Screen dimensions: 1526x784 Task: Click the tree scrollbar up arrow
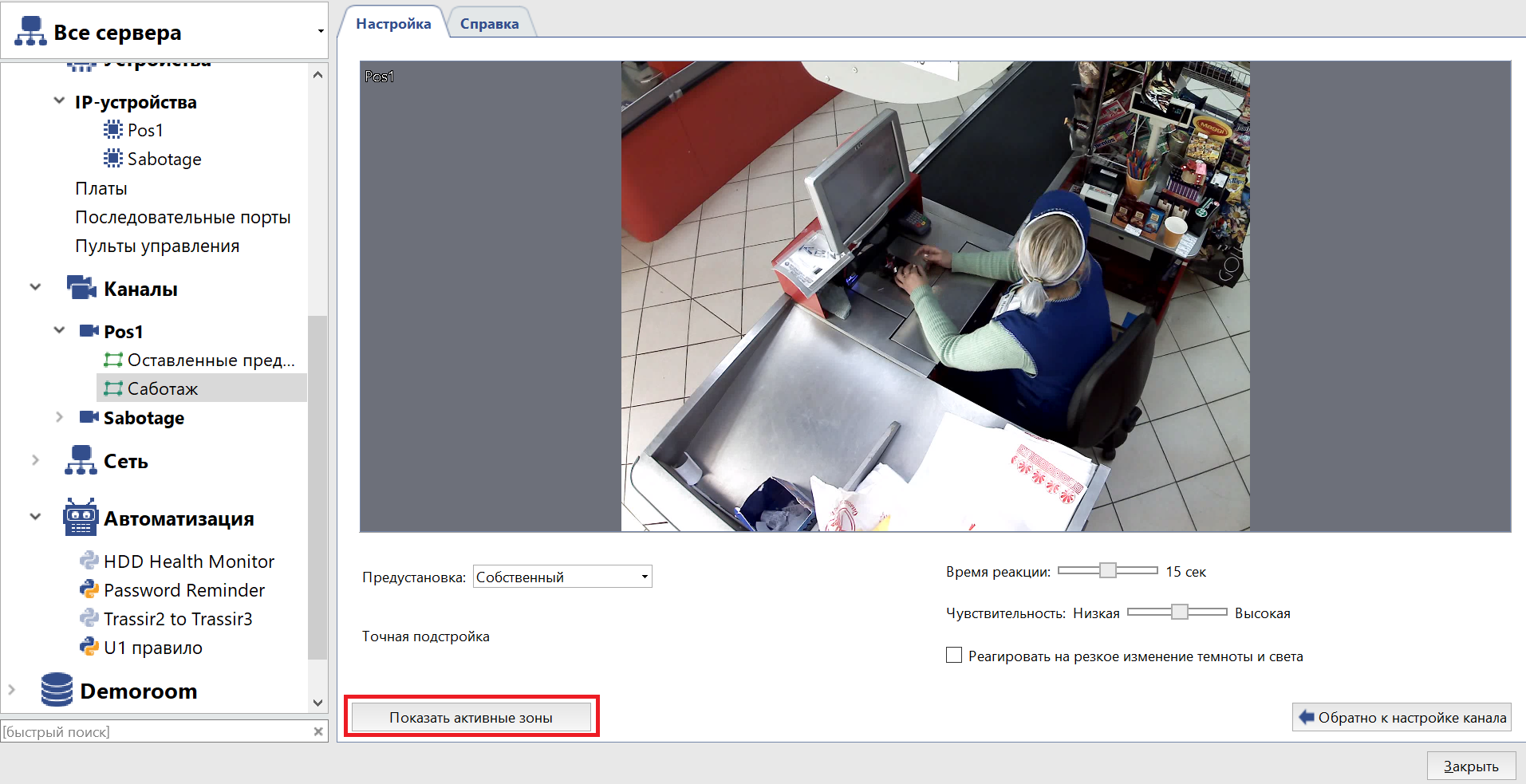pyautogui.click(x=317, y=75)
